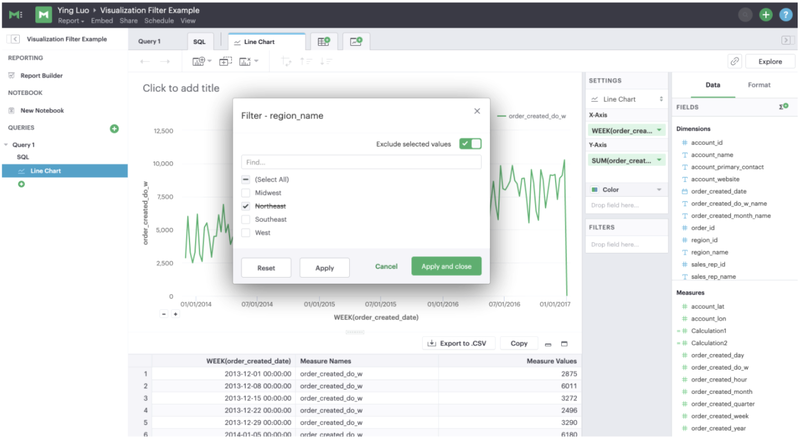This screenshot has height=439, width=800.
Task: Zoom in chart with the plus button
Action: [175, 314]
